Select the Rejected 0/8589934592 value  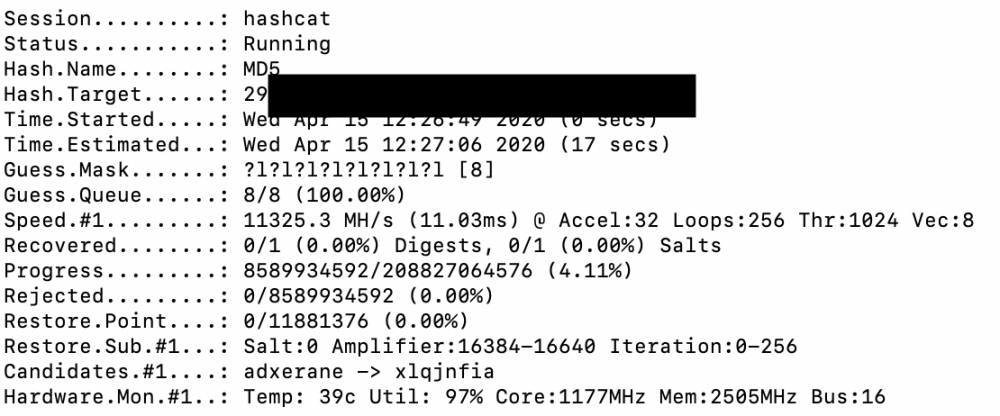click(x=318, y=296)
